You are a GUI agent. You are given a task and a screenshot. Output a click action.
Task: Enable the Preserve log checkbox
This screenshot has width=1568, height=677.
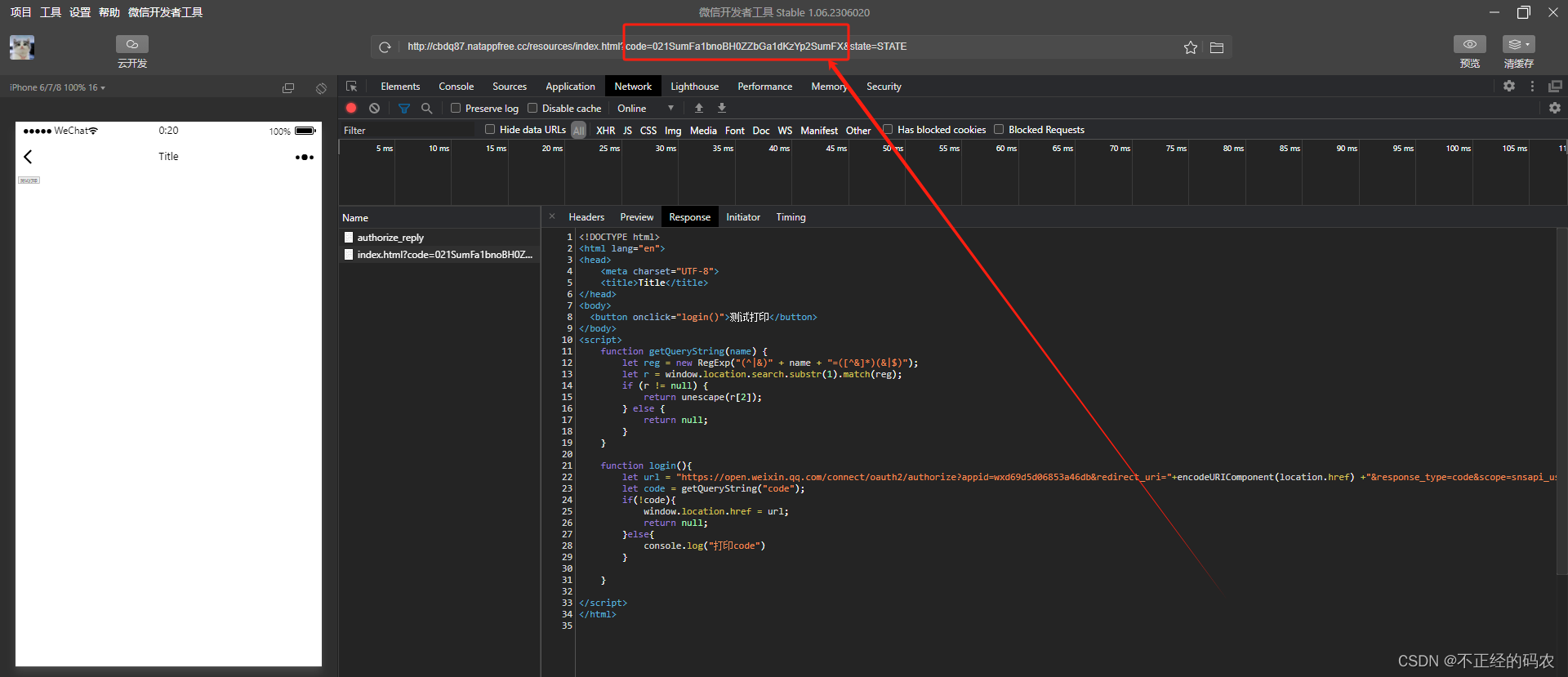pos(456,108)
